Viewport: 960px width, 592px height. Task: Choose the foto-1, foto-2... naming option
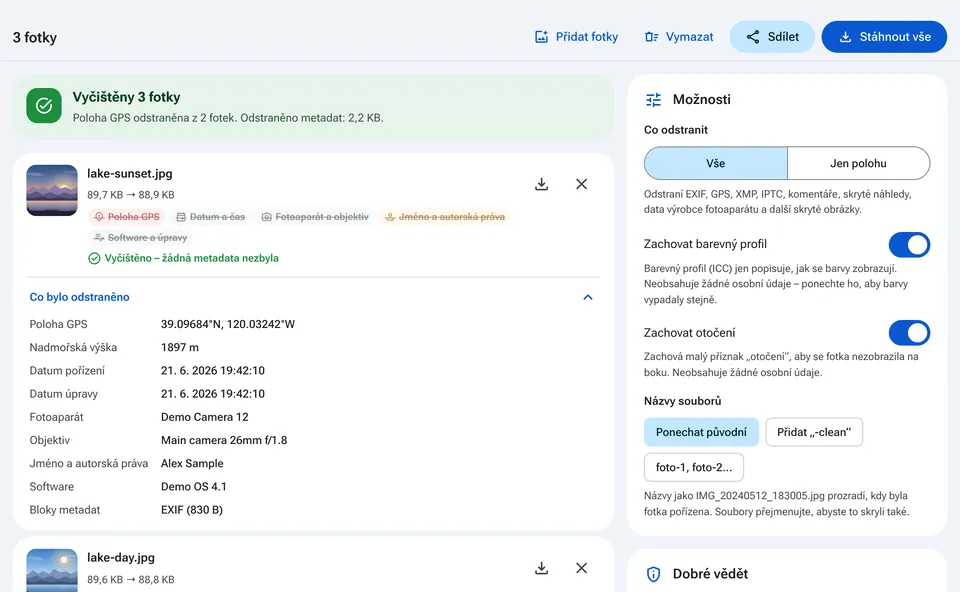coord(694,468)
